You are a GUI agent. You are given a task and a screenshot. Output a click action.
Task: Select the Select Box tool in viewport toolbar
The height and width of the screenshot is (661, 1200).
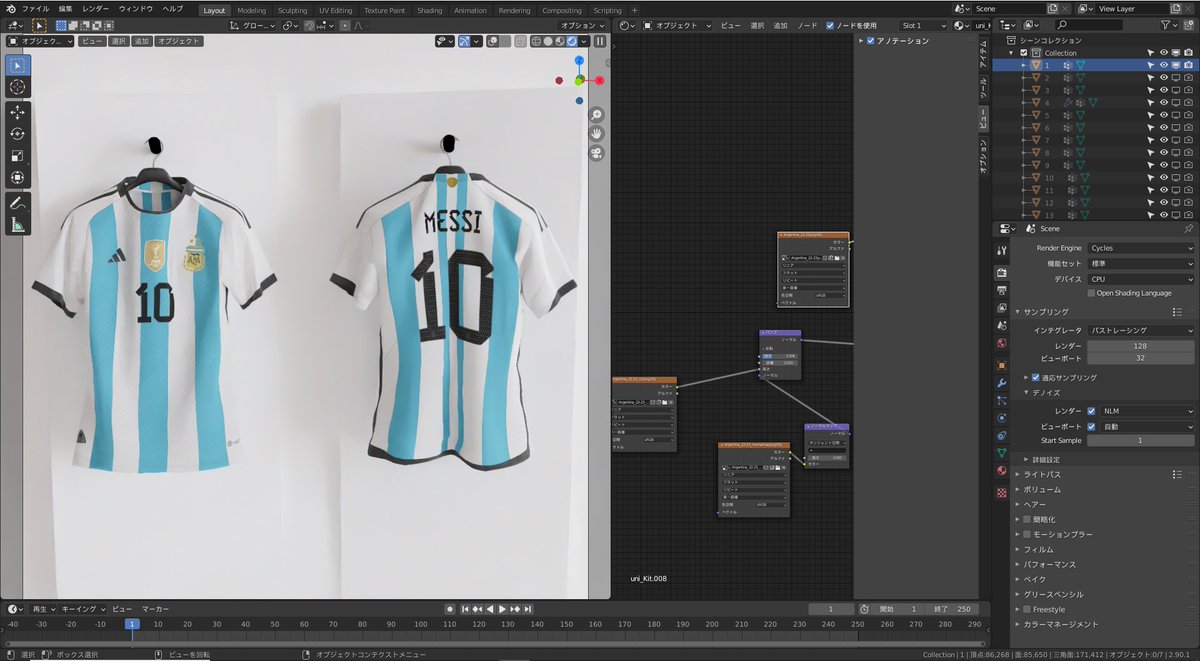coord(18,65)
